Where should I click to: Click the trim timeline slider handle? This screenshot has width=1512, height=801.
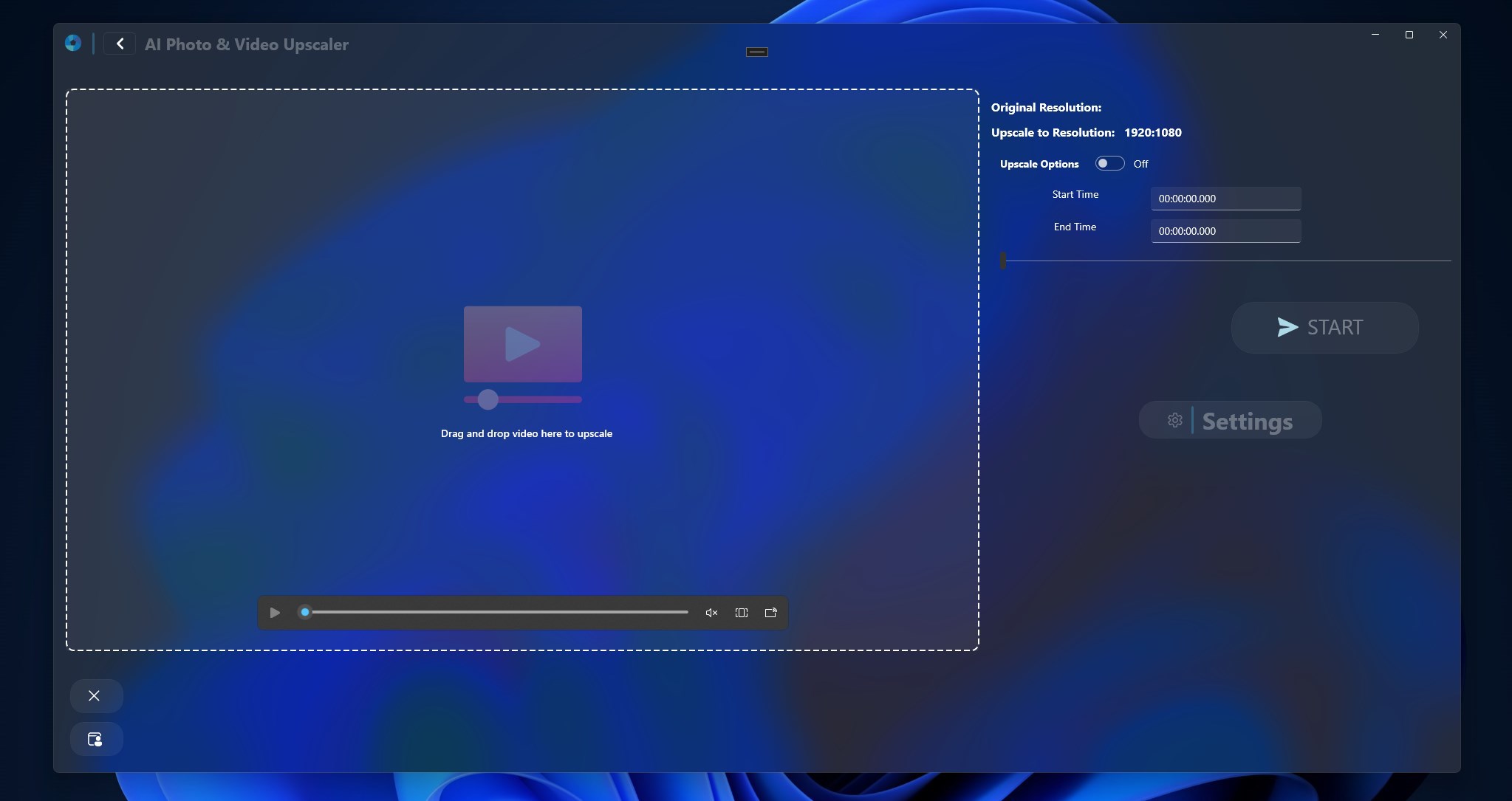pos(1003,261)
